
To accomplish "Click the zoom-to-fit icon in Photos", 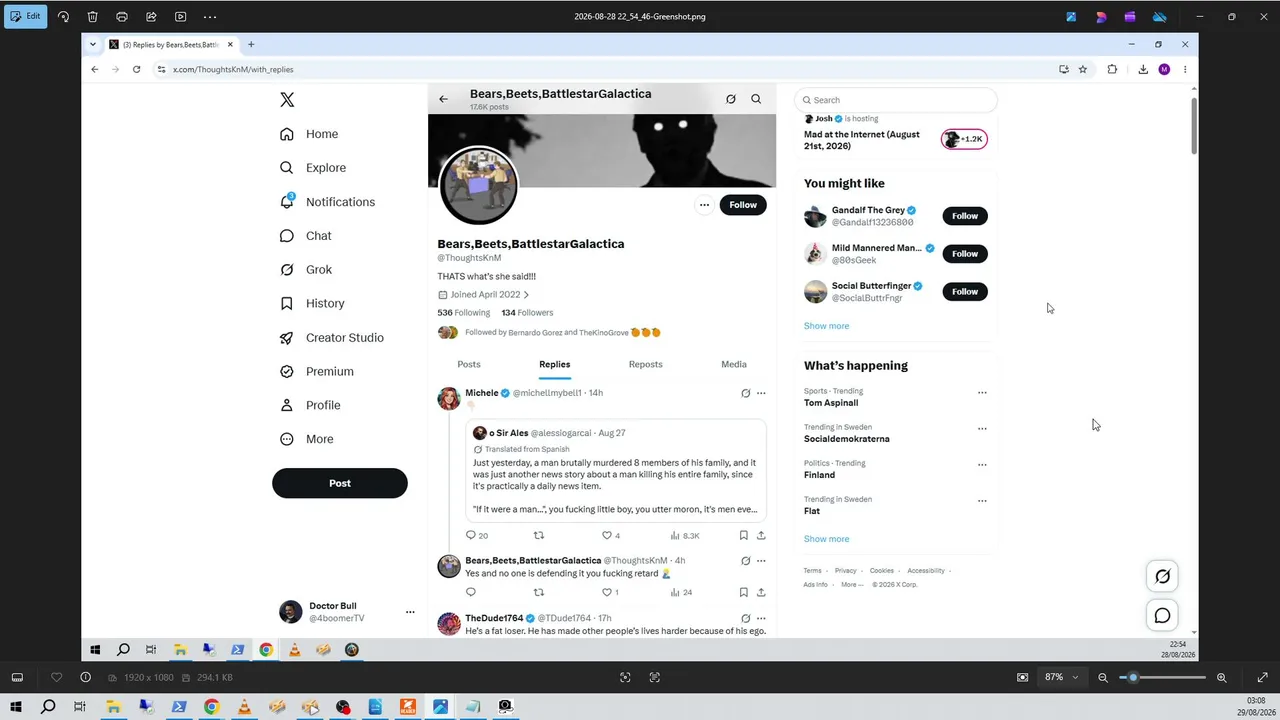I will pyautogui.click(x=625, y=677).
